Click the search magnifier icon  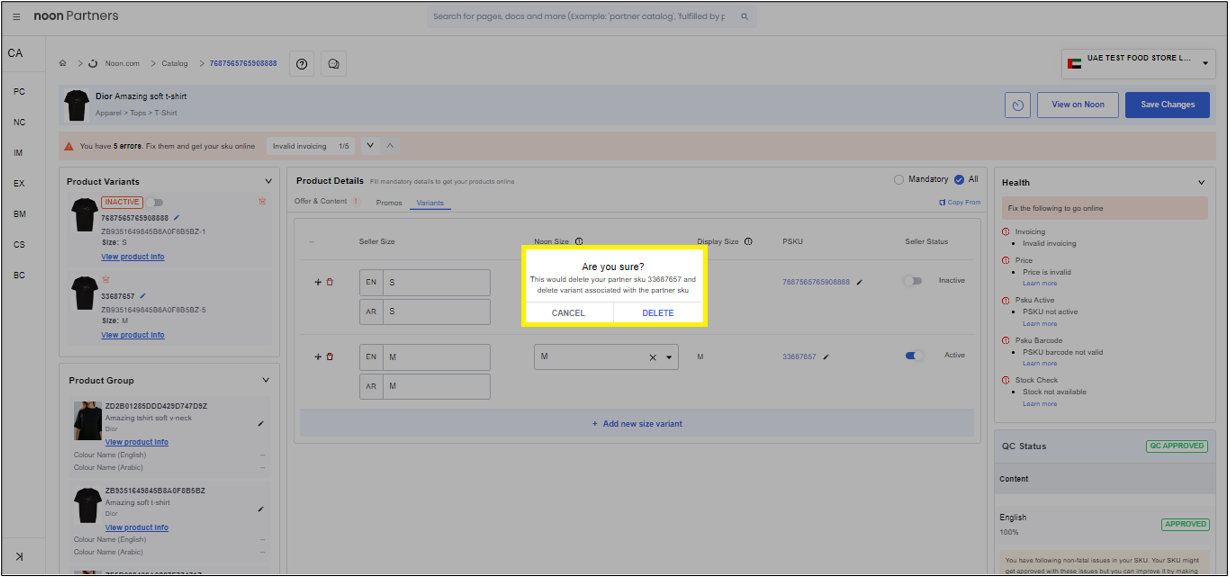tap(744, 17)
